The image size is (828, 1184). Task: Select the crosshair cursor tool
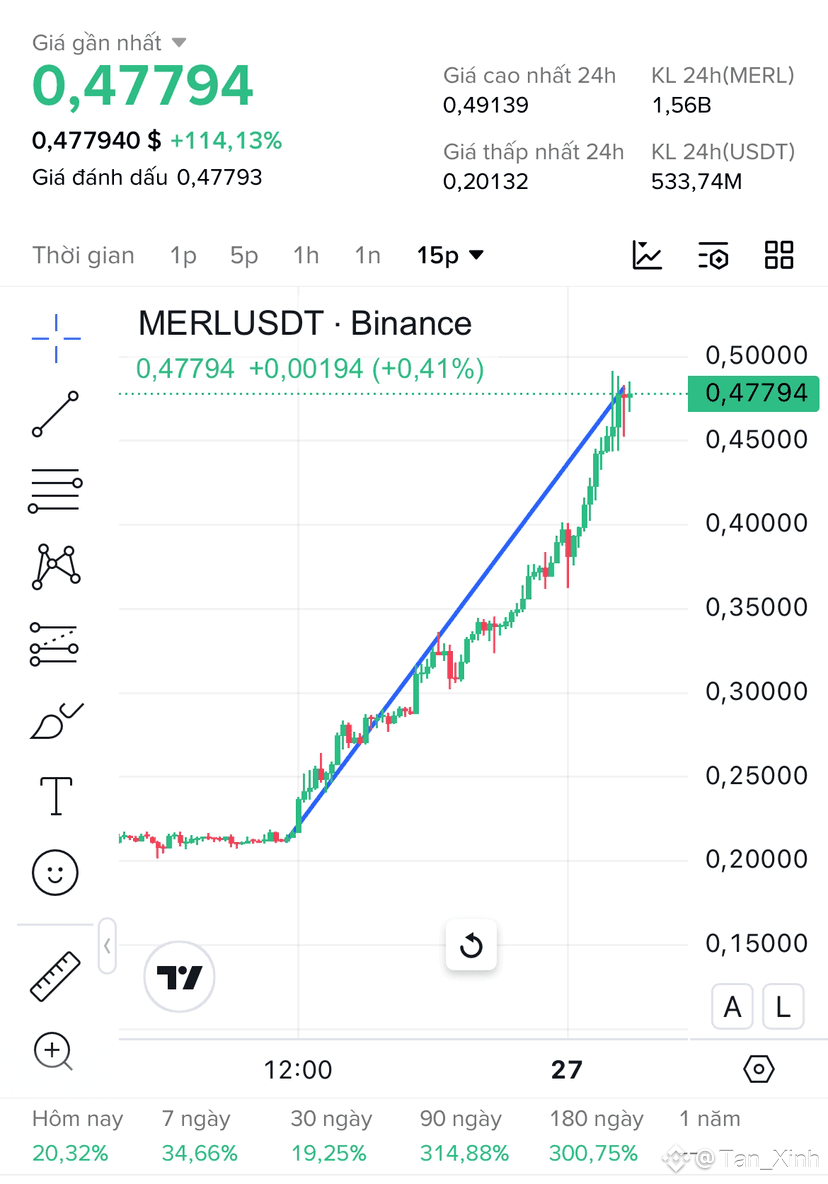56,338
